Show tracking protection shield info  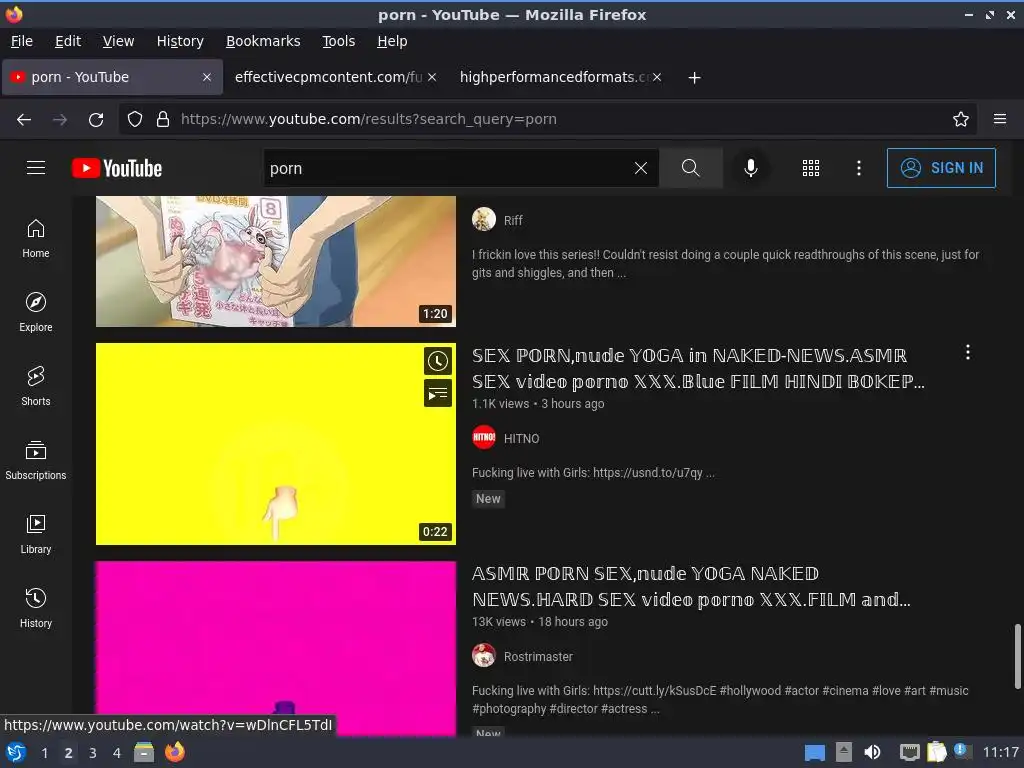135,120
